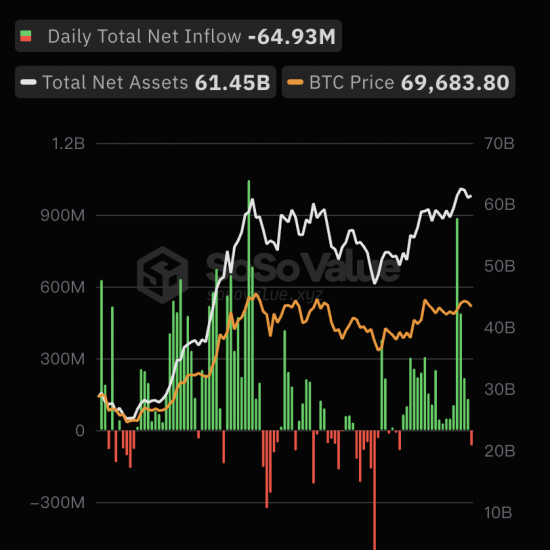This screenshot has height=550, width=550.
Task: Click the 300M left axis label
Action: 62,359
